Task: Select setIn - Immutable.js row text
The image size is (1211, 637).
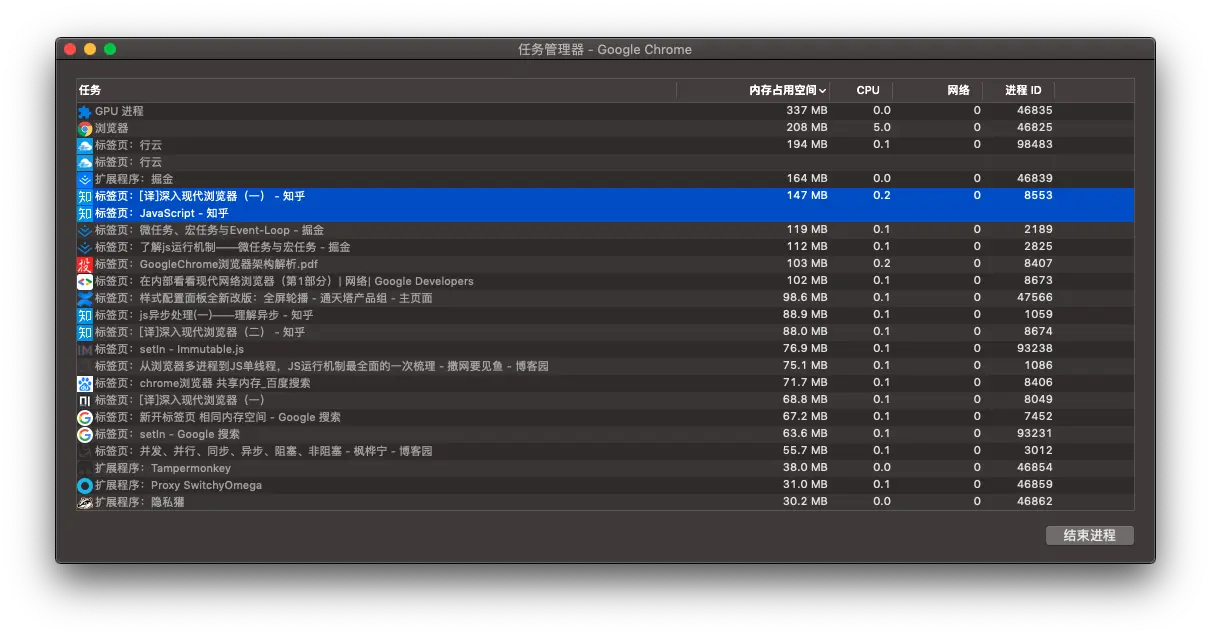Action: pos(170,349)
